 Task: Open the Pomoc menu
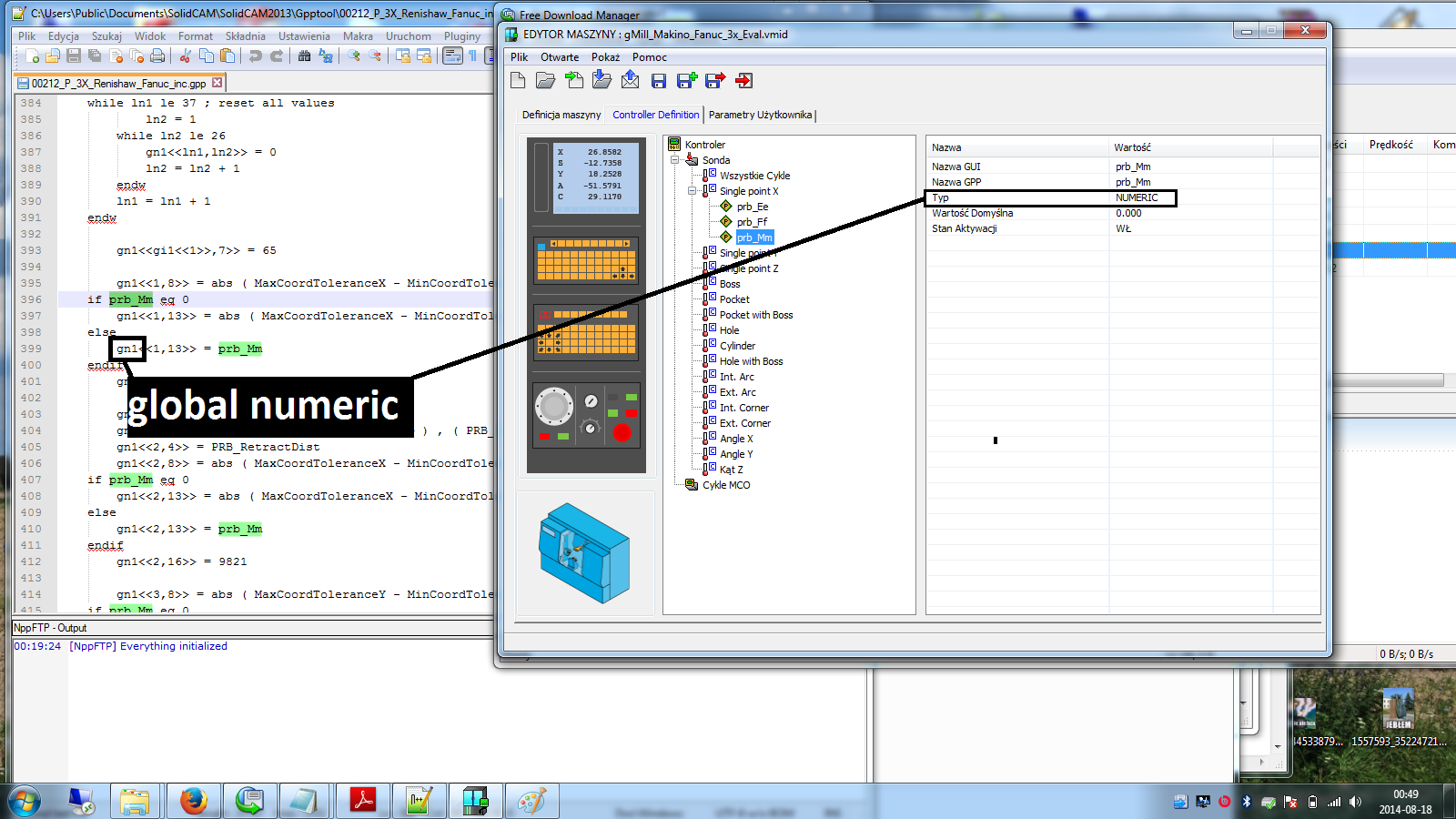pyautogui.click(x=650, y=57)
